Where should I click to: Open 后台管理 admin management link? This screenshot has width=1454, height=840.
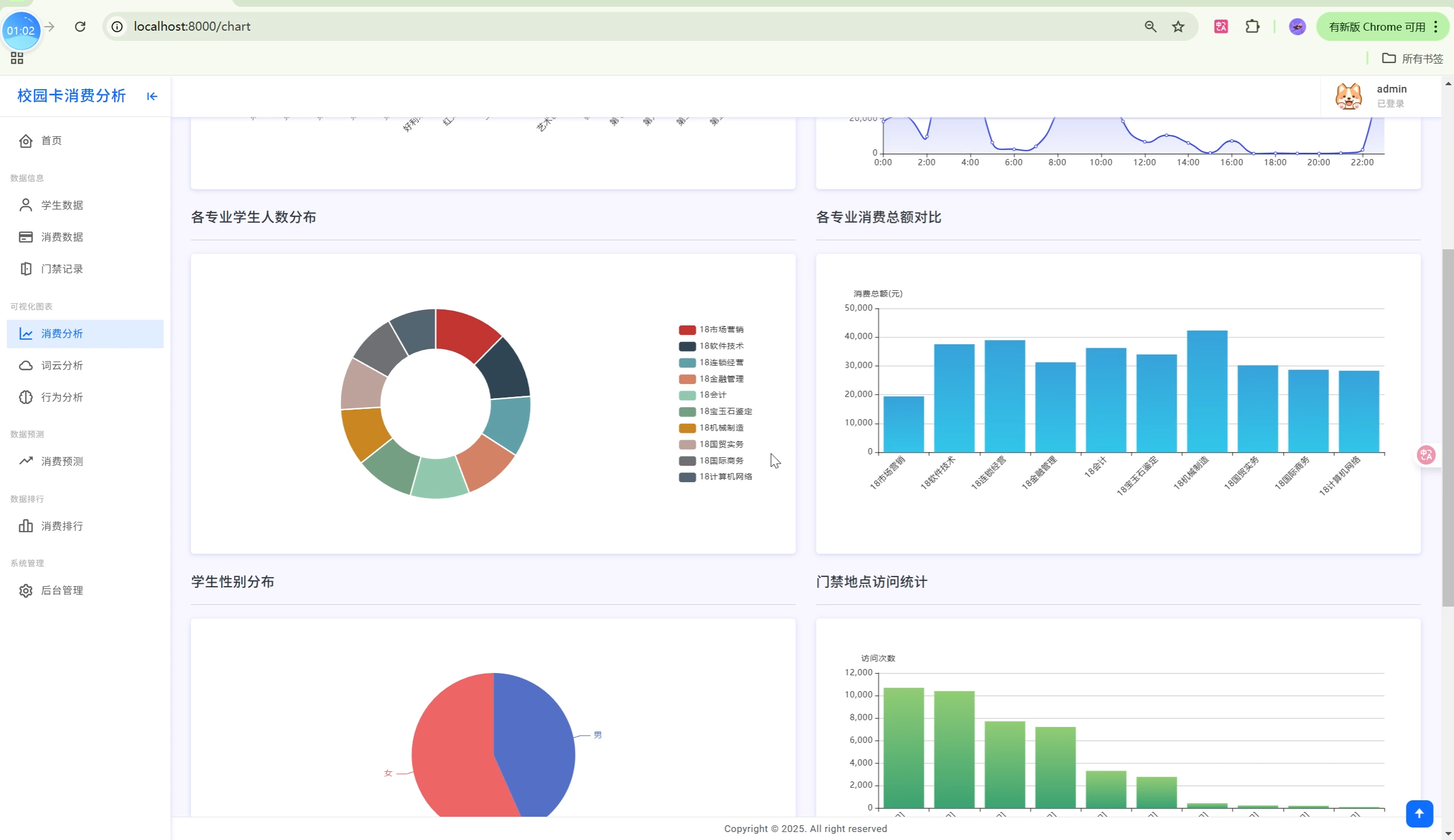[62, 591]
